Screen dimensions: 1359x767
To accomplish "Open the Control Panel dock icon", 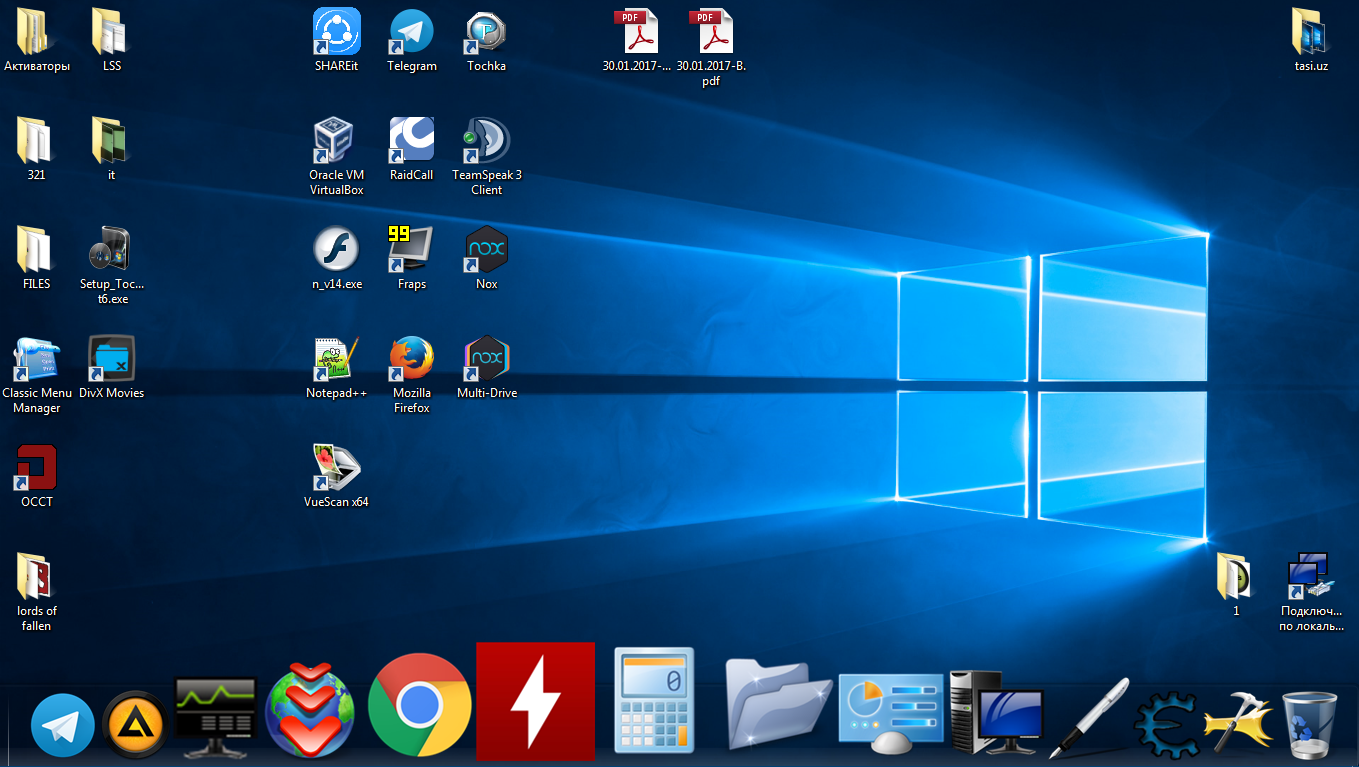I will pyautogui.click(x=890, y=712).
